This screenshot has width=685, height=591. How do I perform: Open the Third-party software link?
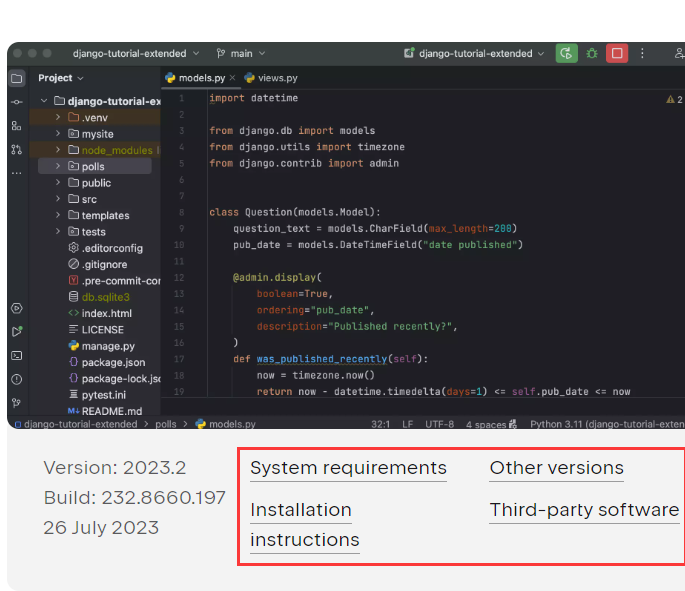tap(584, 510)
